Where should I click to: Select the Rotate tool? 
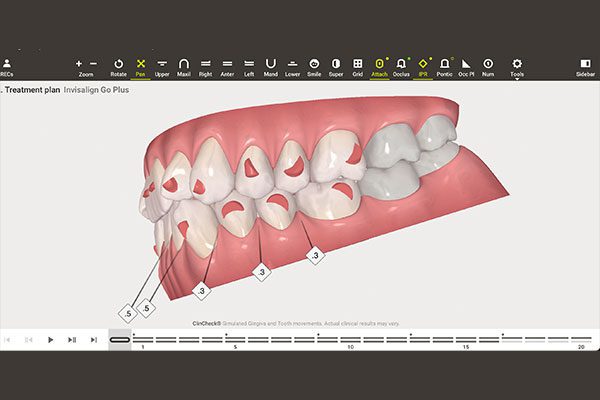[x=119, y=68]
